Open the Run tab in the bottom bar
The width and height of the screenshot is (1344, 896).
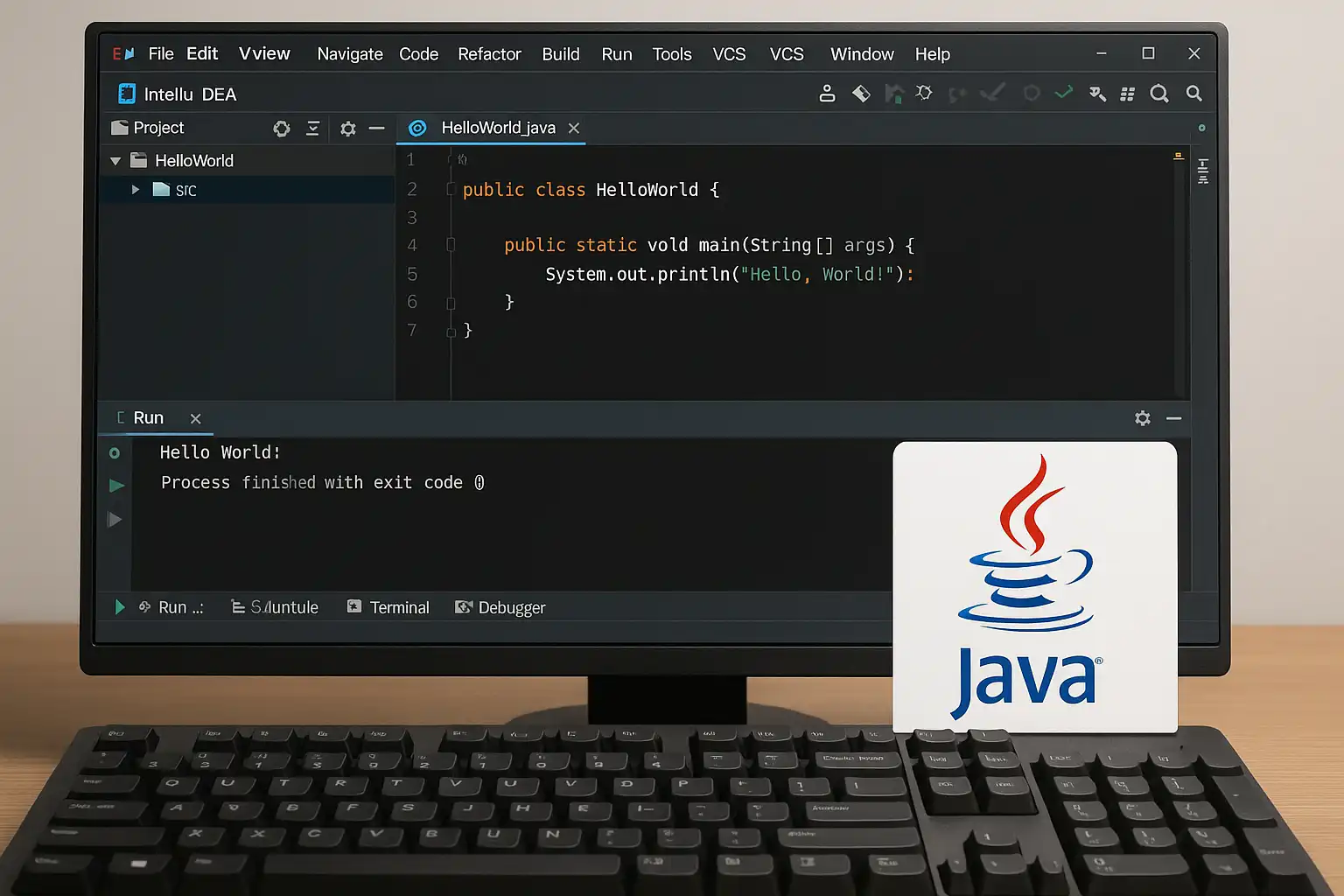[x=171, y=607]
